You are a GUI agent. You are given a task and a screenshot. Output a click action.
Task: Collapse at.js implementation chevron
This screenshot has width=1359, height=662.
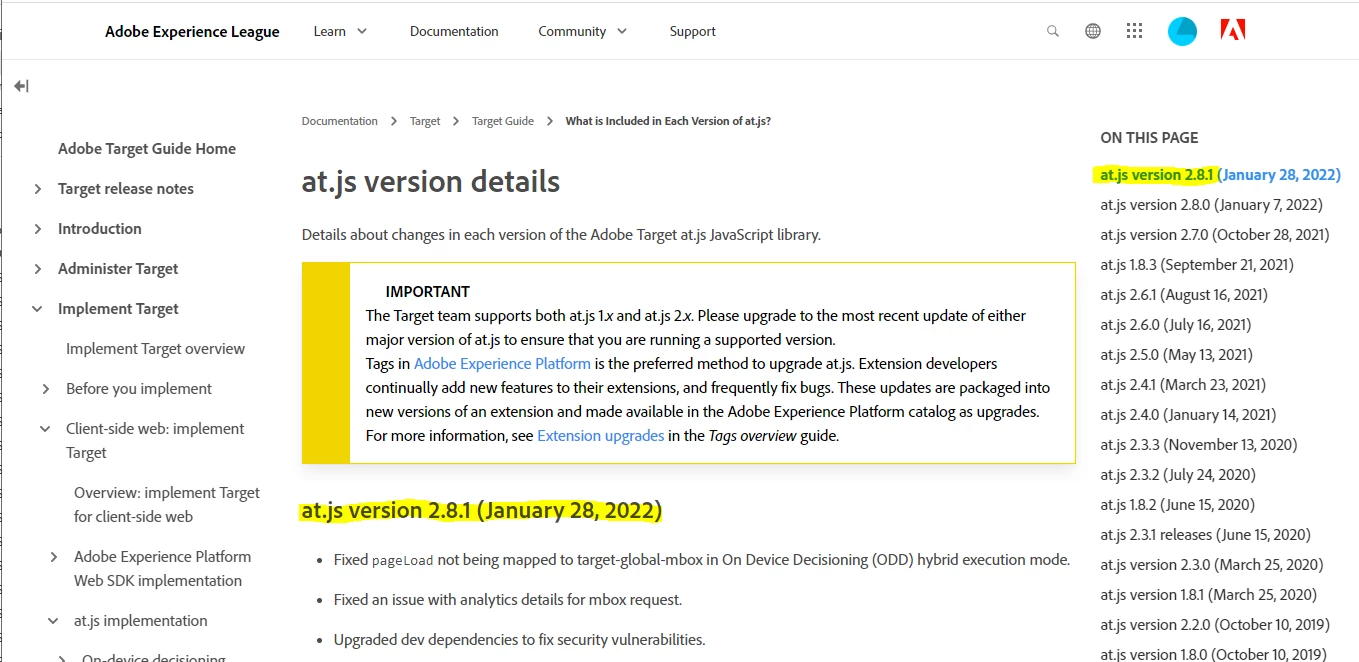coord(54,621)
